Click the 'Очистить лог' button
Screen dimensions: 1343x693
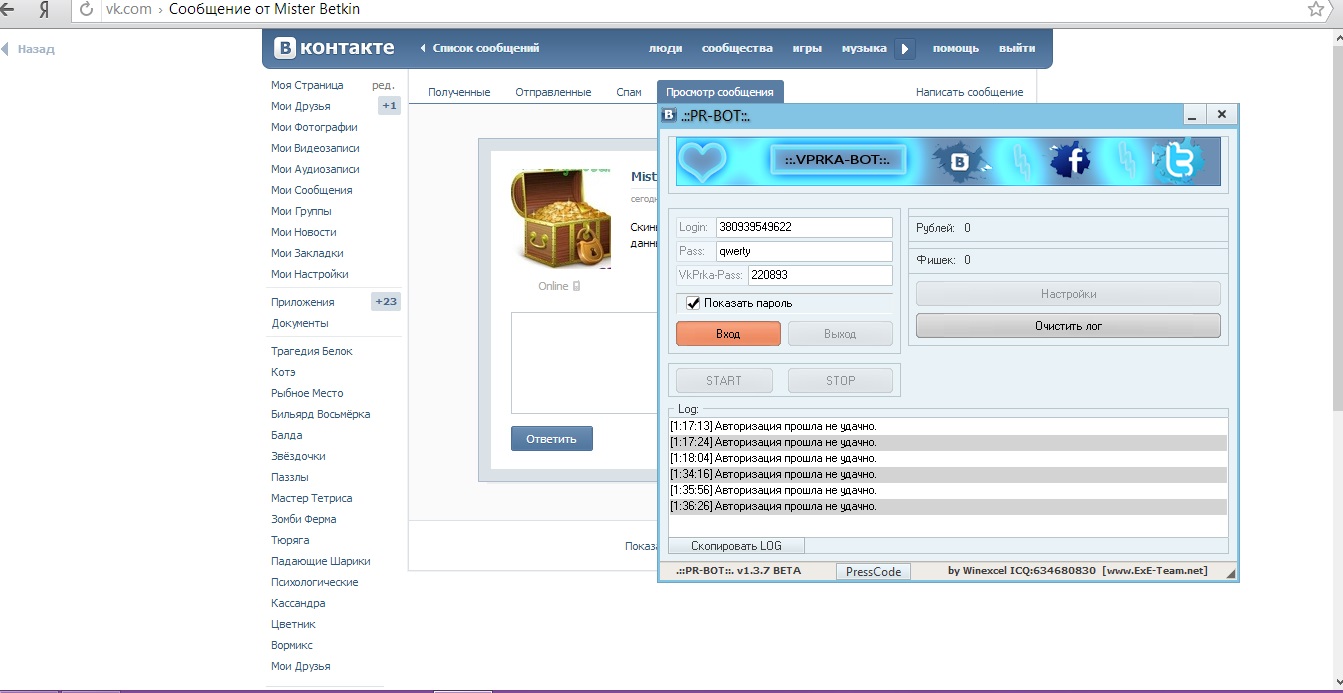pos(1068,326)
